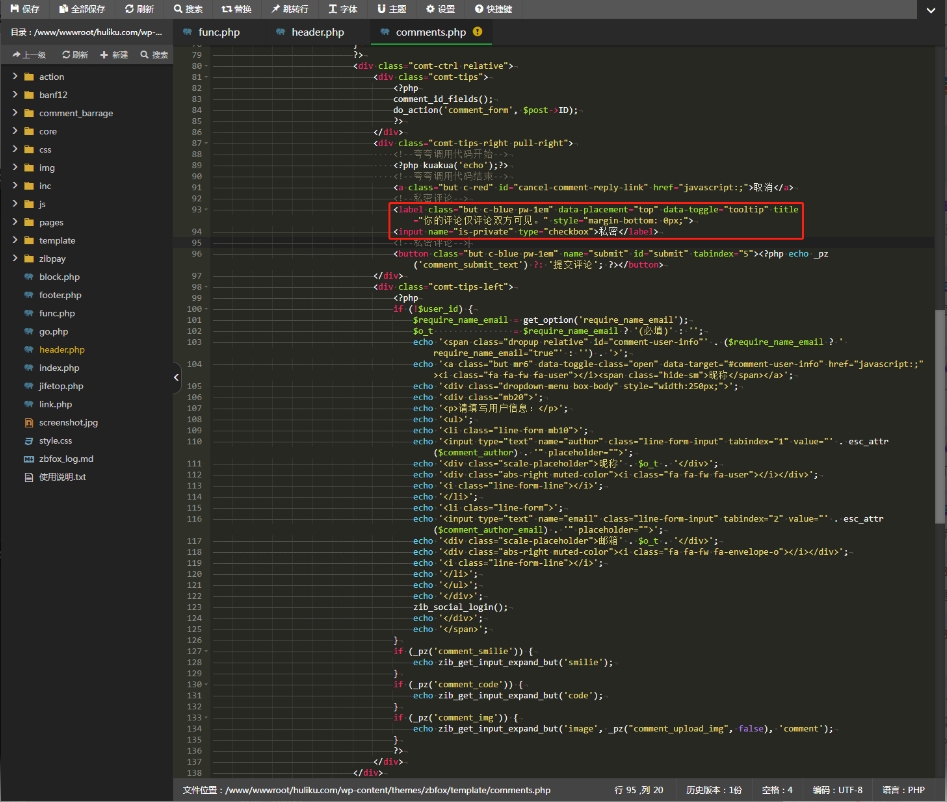Screen dimensions: 947x802
Task: Search files in the sidebar 搜索
Action: (154, 54)
